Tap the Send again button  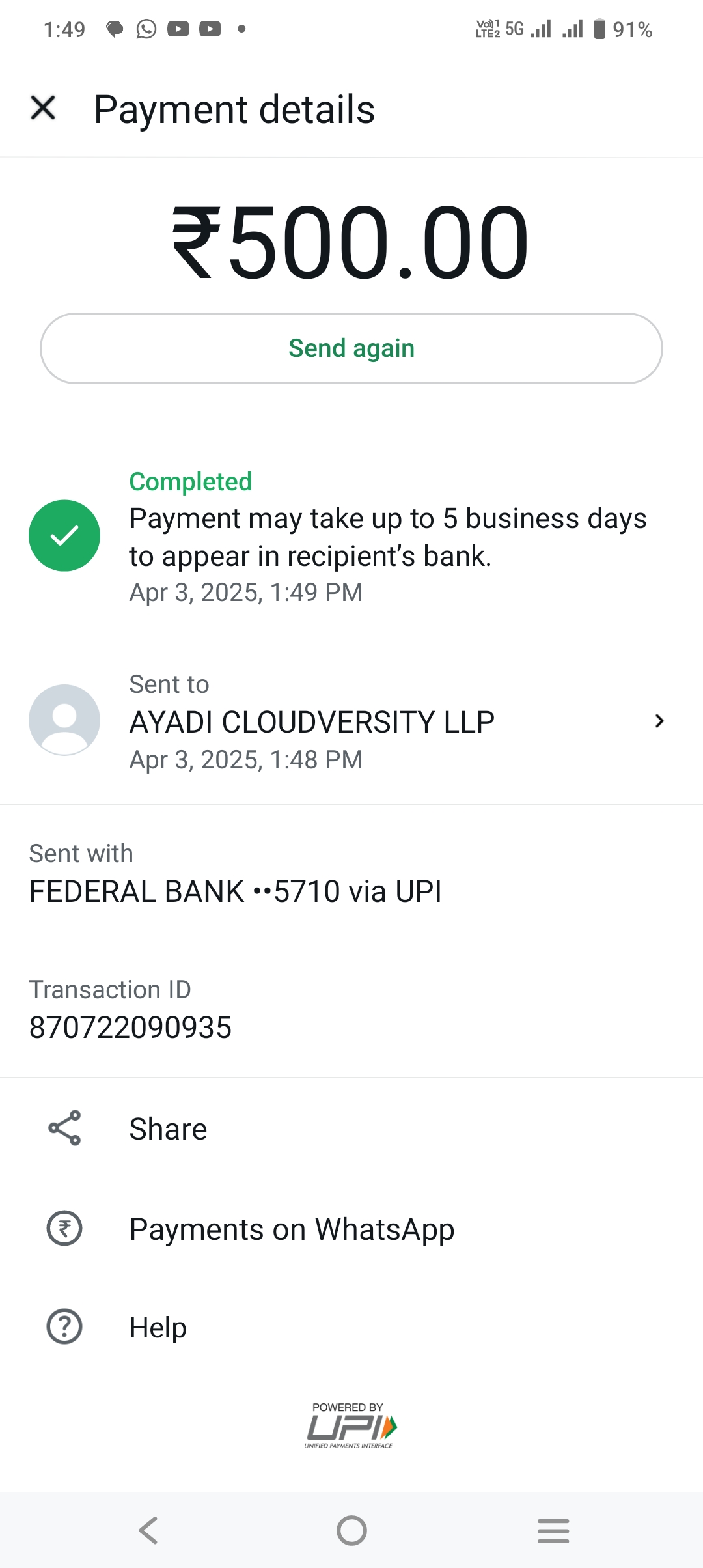point(351,348)
